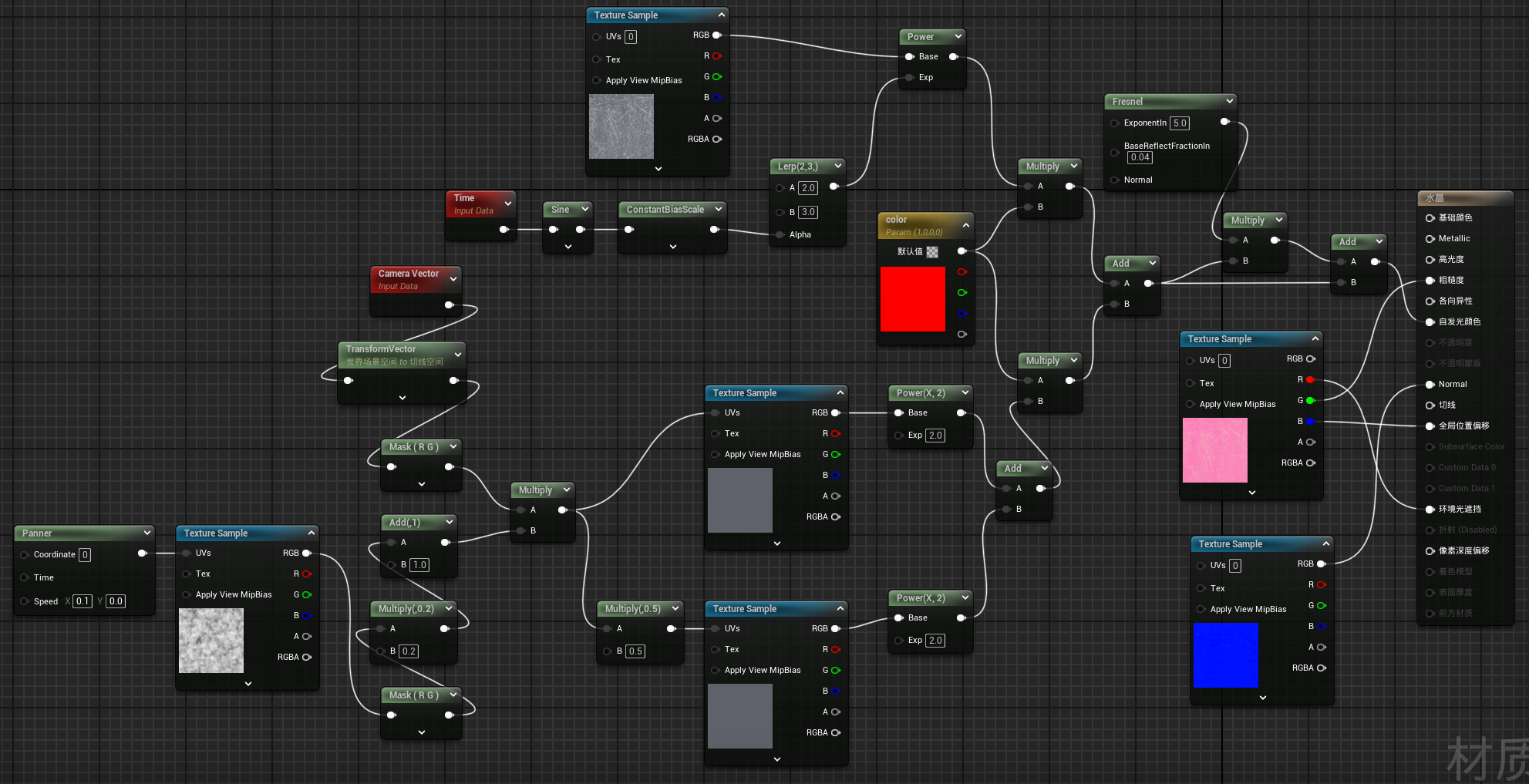
Task: Click the red R output pin of the pink Texture Sample
Action: (1310, 380)
